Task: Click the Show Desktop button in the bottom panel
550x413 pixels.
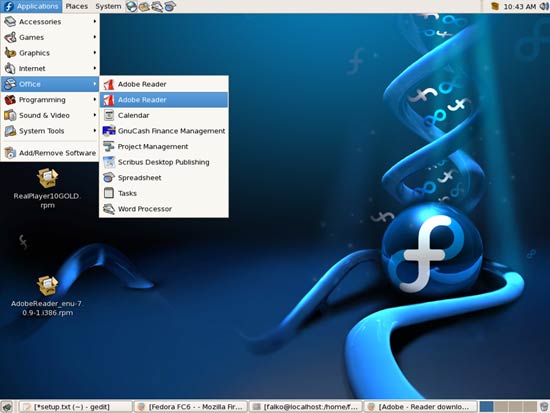Action: [x=7, y=407]
